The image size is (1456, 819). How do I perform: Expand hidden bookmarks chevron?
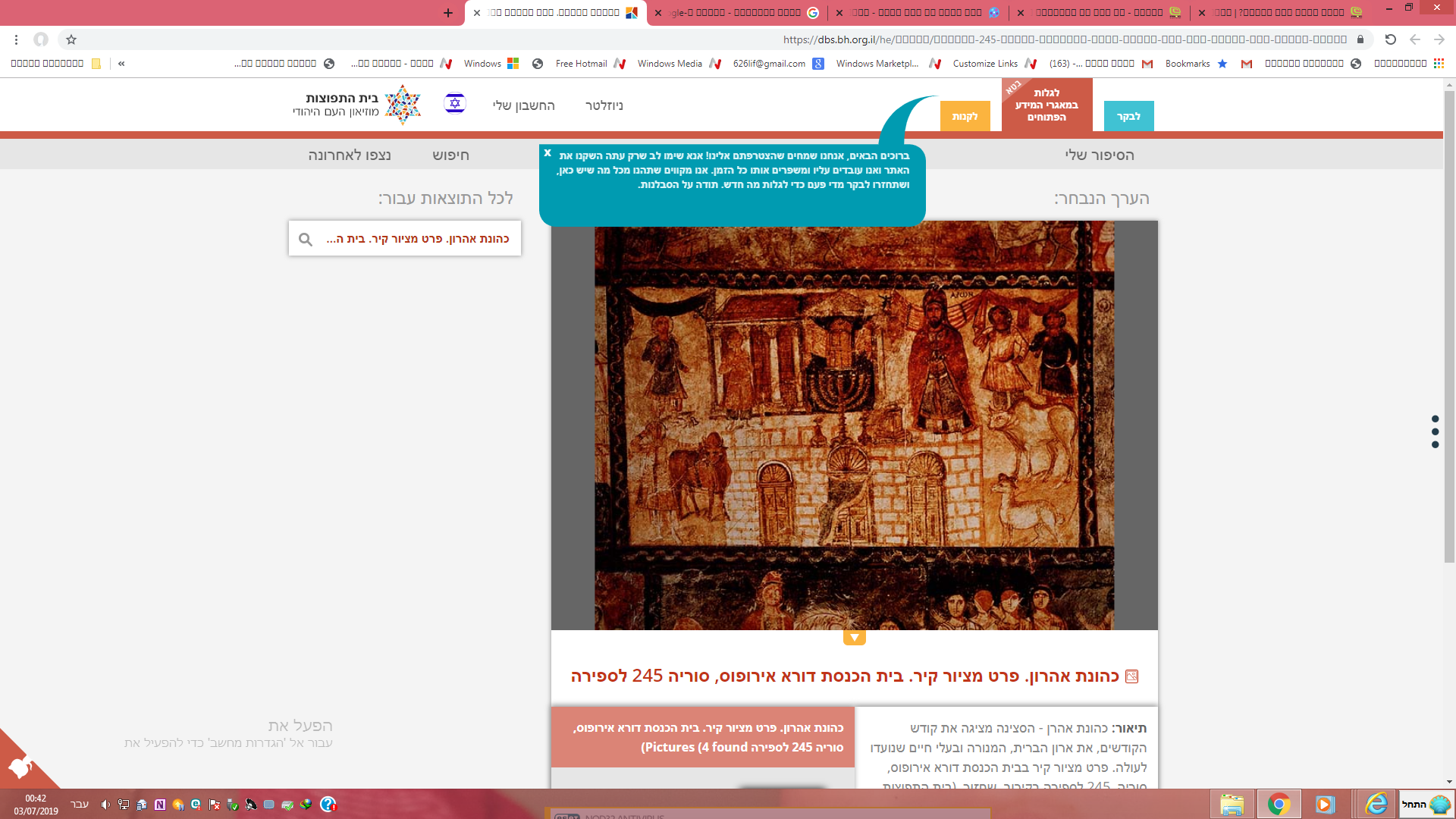click(x=121, y=64)
